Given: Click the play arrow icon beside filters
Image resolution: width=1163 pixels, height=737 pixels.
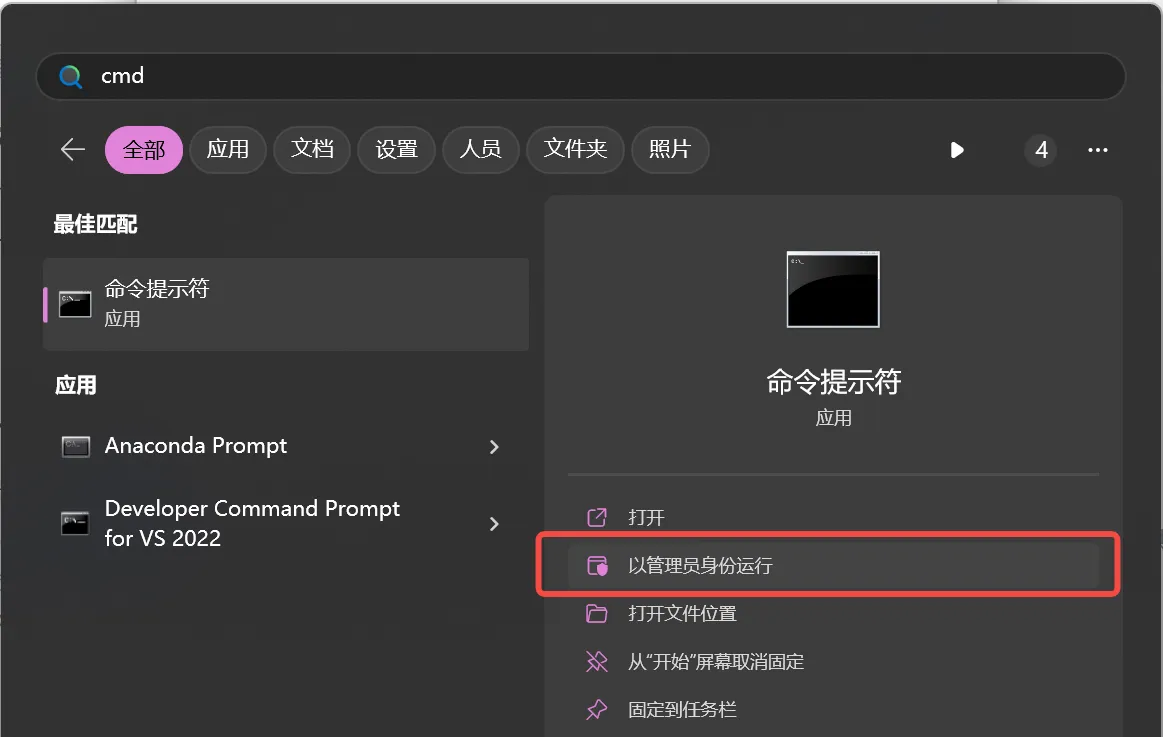Looking at the screenshot, I should point(957,150).
